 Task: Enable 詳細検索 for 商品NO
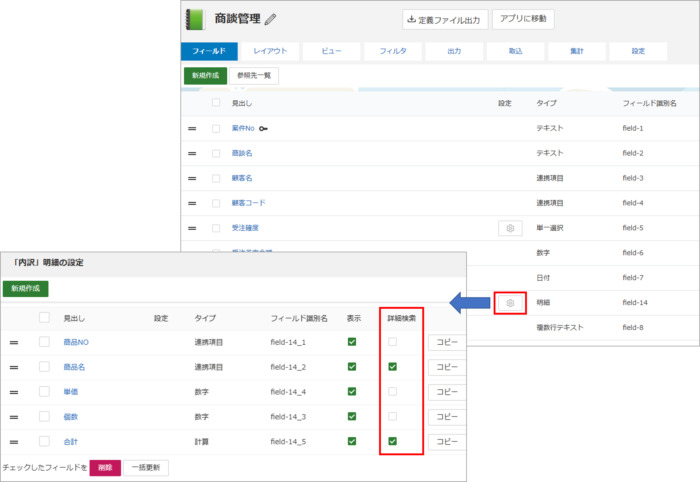(392, 342)
